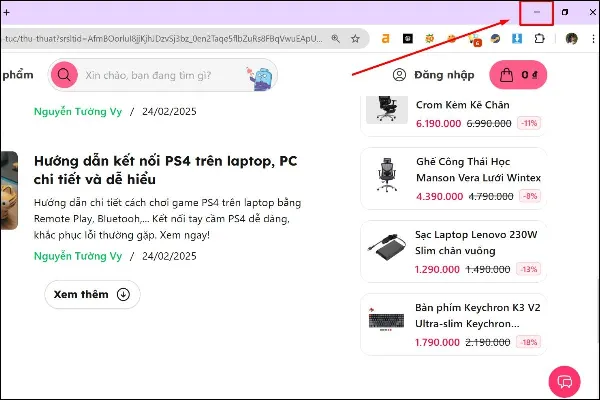
Task: Click the Xem thêm button
Action: click(92, 294)
